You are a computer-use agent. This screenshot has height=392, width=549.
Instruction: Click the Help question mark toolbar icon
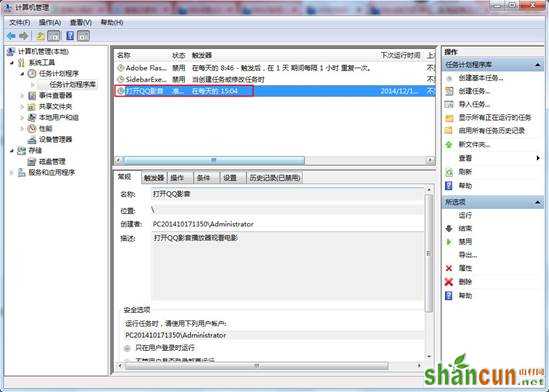[x=70, y=36]
